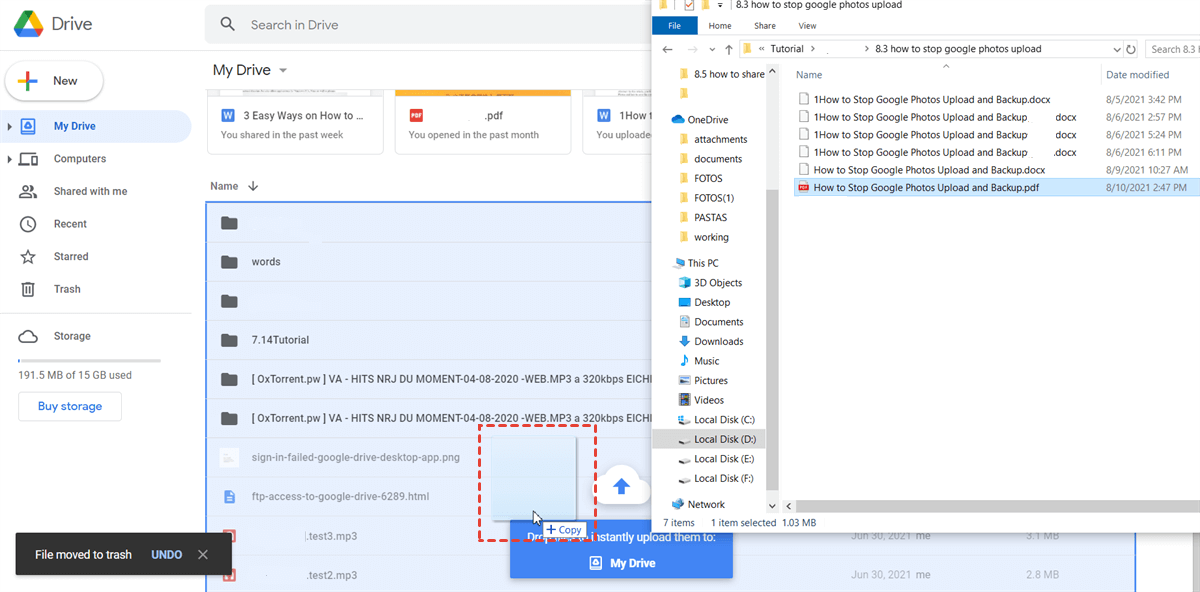Open the Recent files clock icon
The width and height of the screenshot is (1200, 592).
29,224
